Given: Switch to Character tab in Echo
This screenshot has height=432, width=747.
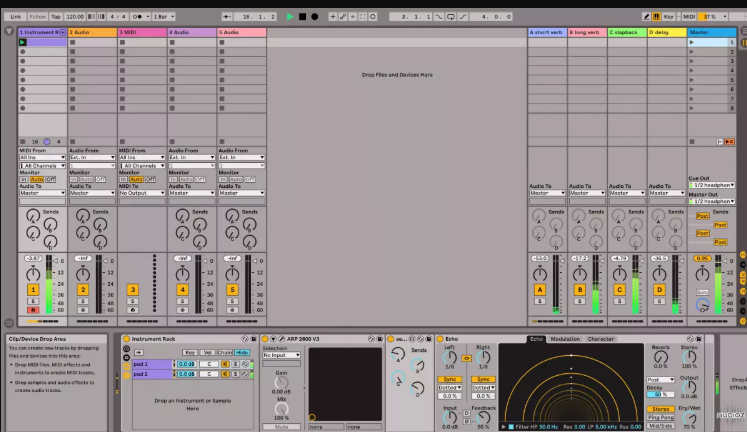Looking at the screenshot, I should pyautogui.click(x=601, y=339).
